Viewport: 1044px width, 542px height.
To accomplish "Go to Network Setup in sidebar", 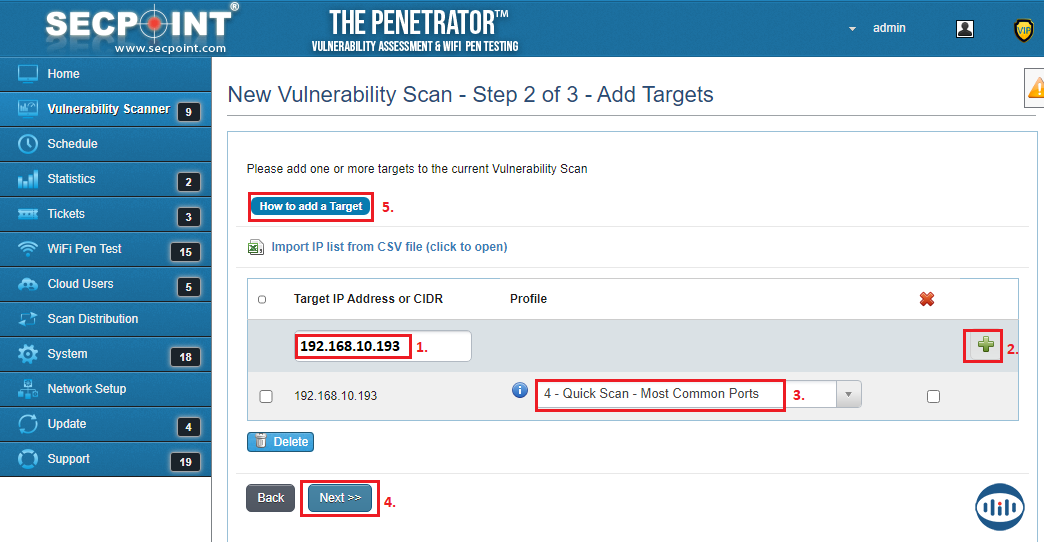I will tap(86, 389).
